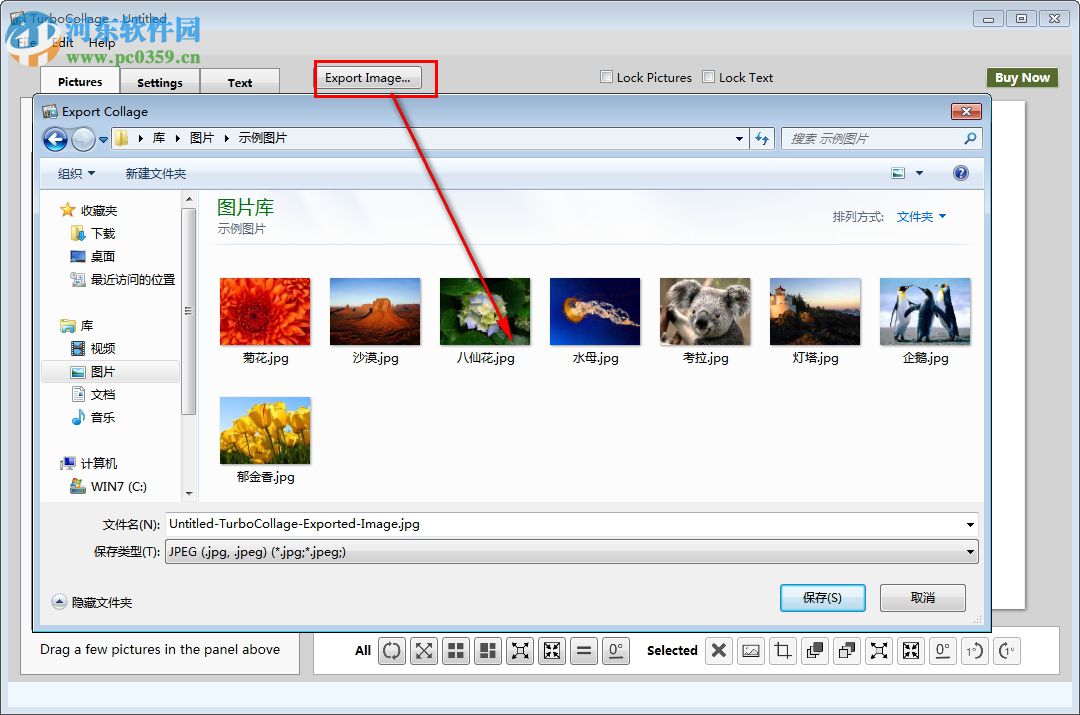This screenshot has width=1080, height=715.
Task: Enable the Lock Text checkbox
Action: 708,76
